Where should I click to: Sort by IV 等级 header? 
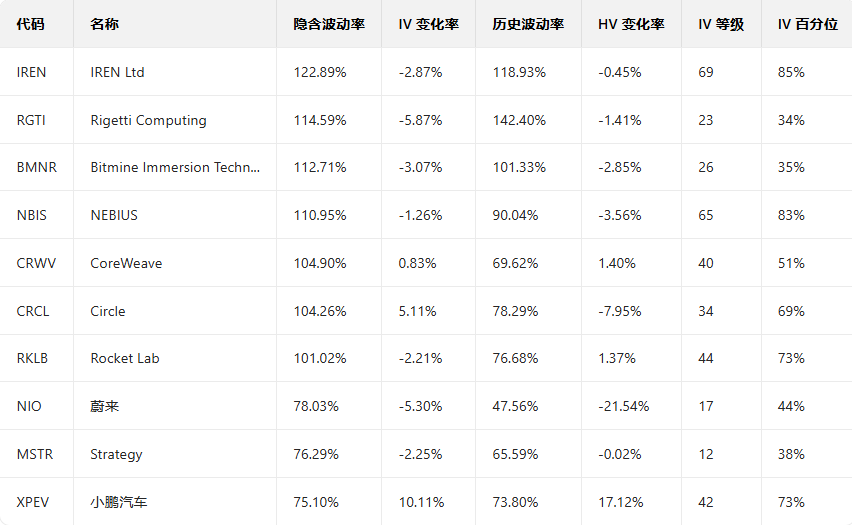click(x=720, y=24)
